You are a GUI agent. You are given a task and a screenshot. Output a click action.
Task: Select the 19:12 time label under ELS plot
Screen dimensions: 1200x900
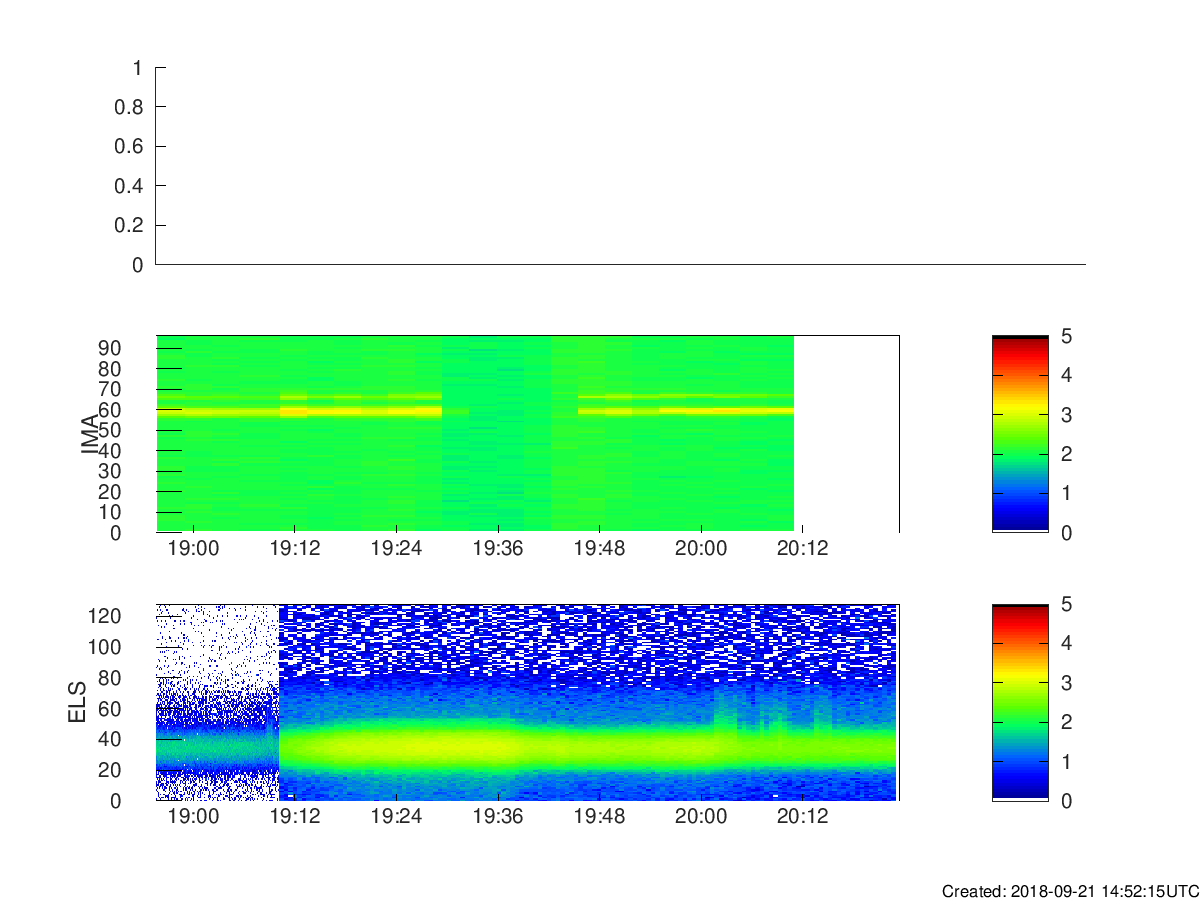pyautogui.click(x=294, y=816)
